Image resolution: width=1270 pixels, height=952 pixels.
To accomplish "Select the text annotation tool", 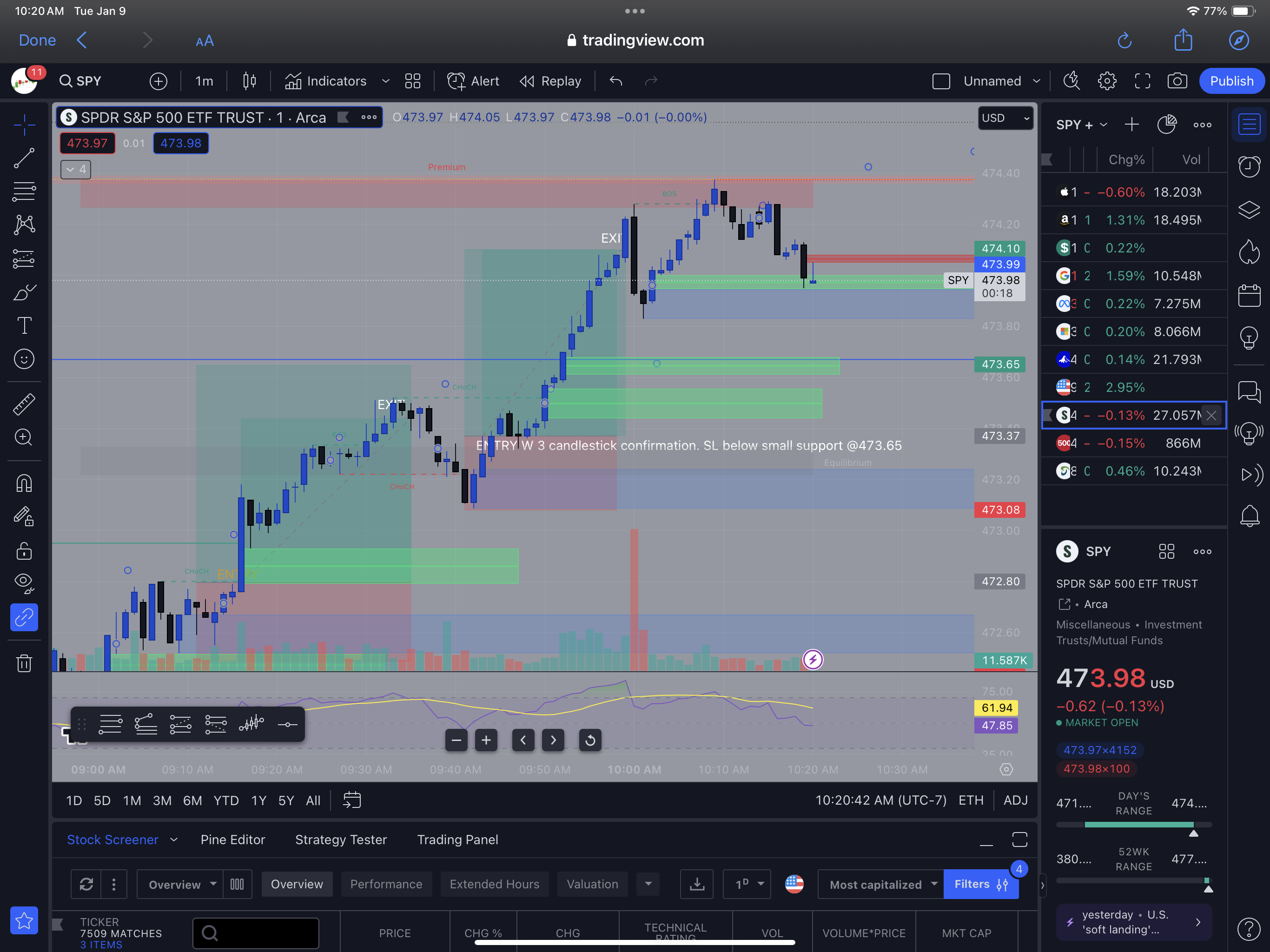I will pos(24,325).
